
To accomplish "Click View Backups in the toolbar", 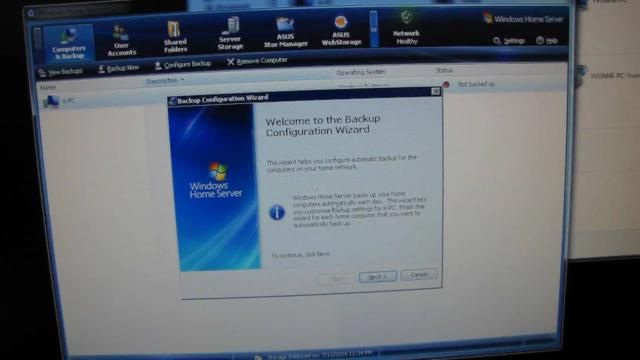I will tap(61, 72).
